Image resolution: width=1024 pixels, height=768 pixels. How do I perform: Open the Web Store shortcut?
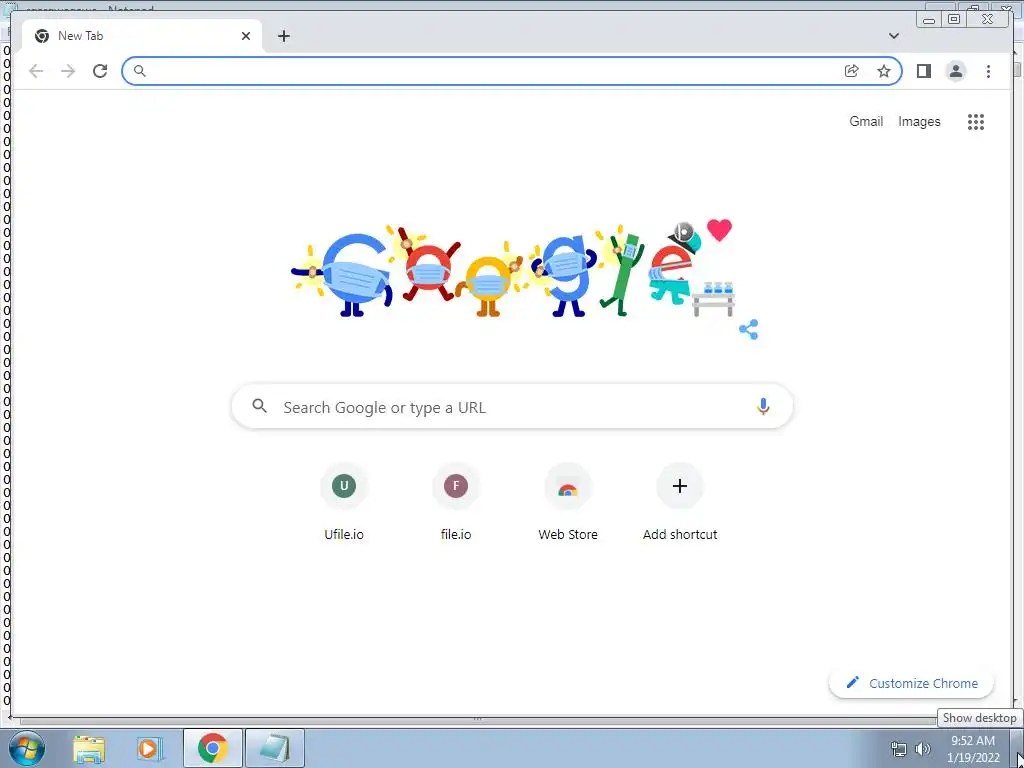568,502
